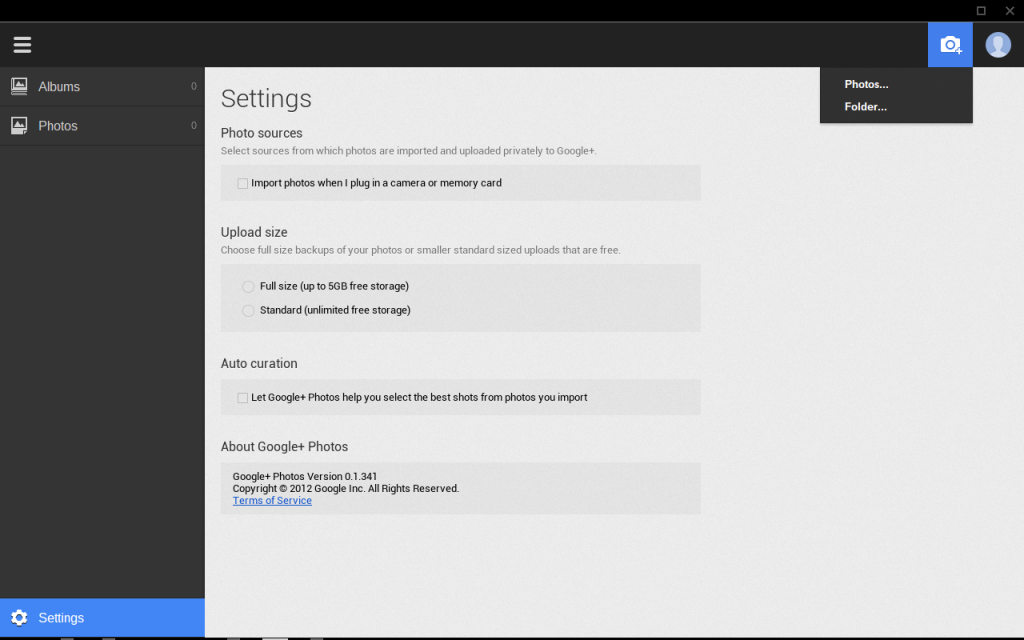The width and height of the screenshot is (1024, 640).
Task: Enable import photos from camera or memory card
Action: click(243, 184)
